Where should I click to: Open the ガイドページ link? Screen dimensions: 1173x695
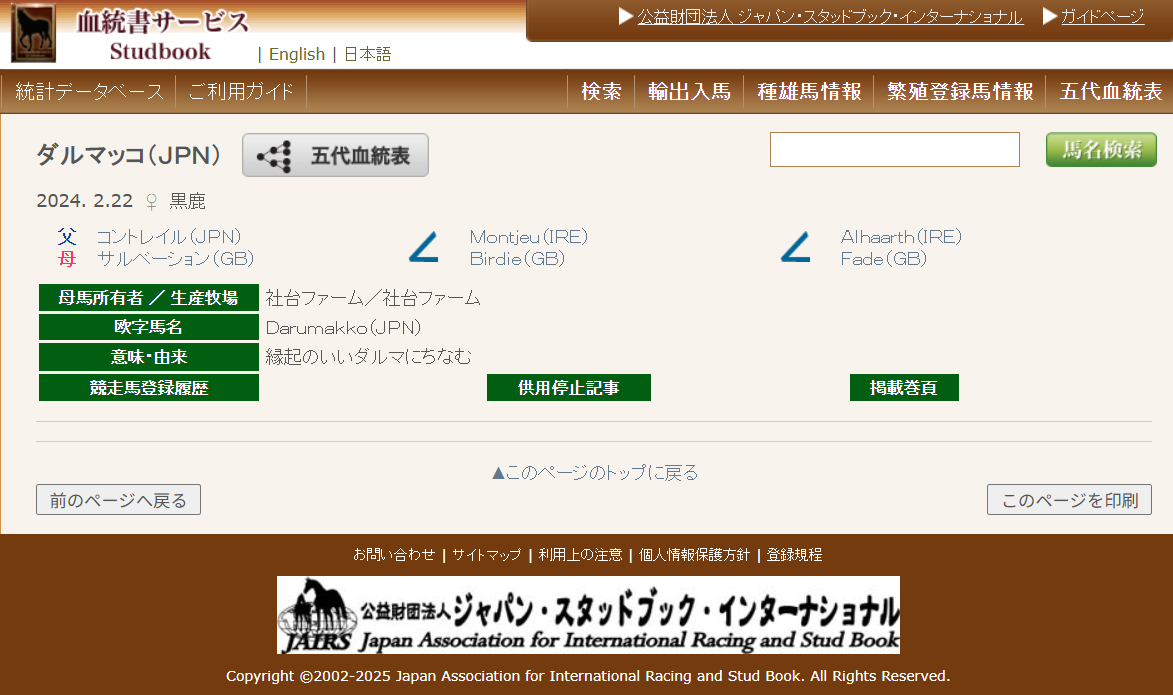point(1103,16)
